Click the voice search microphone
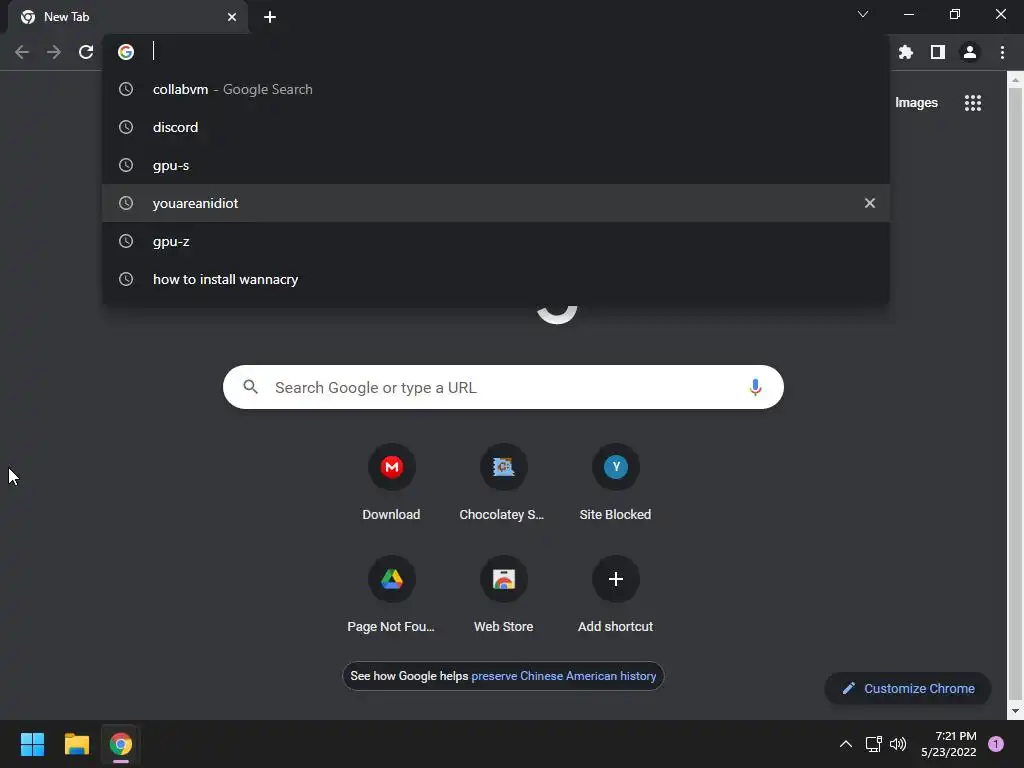Image resolution: width=1024 pixels, height=768 pixels. [755, 387]
